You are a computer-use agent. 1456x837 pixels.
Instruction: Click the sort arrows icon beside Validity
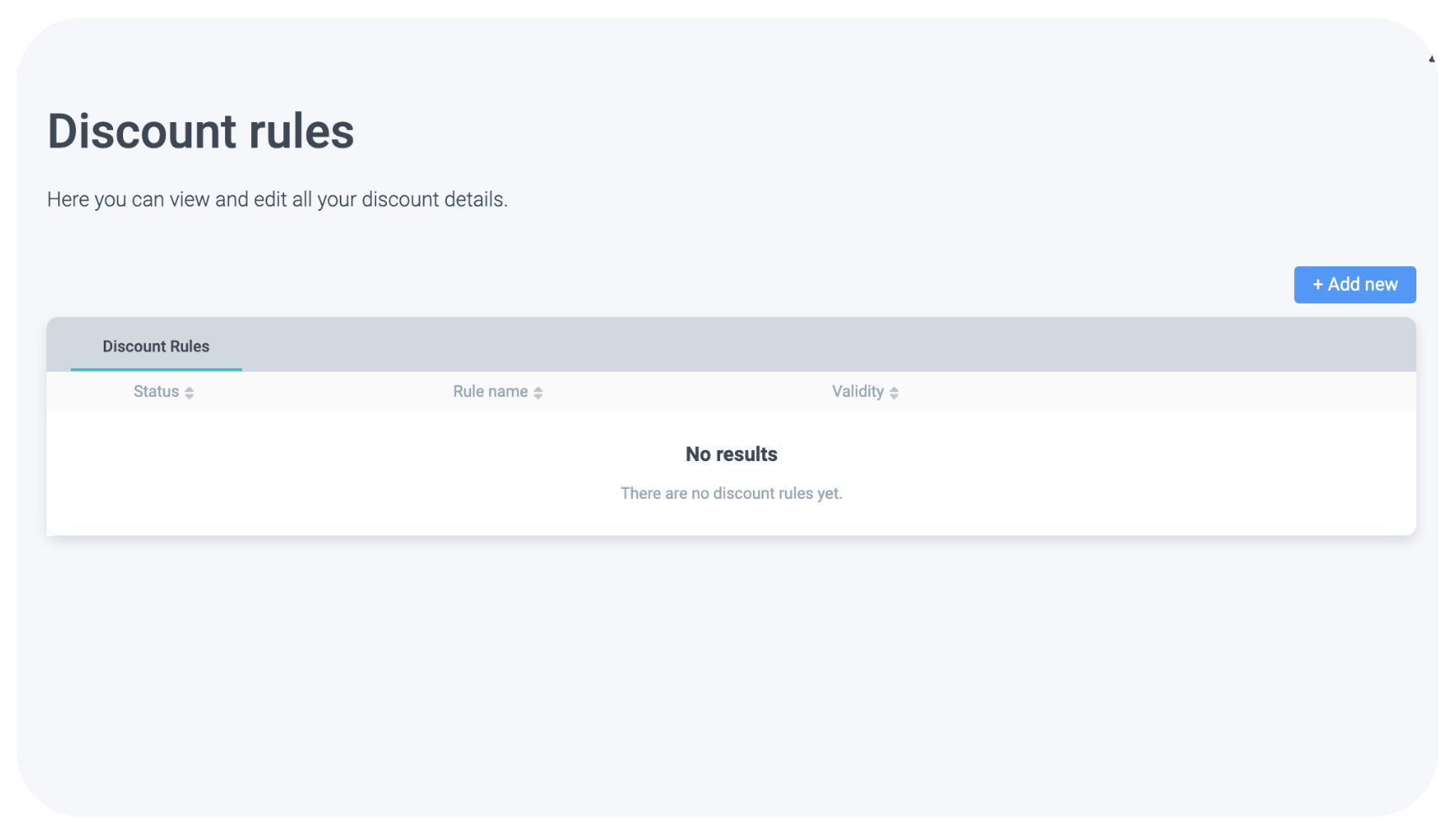pos(894,393)
